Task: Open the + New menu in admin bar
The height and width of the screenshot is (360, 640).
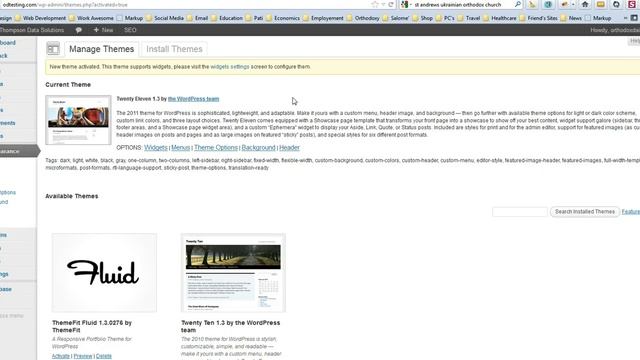Action: 103,30
